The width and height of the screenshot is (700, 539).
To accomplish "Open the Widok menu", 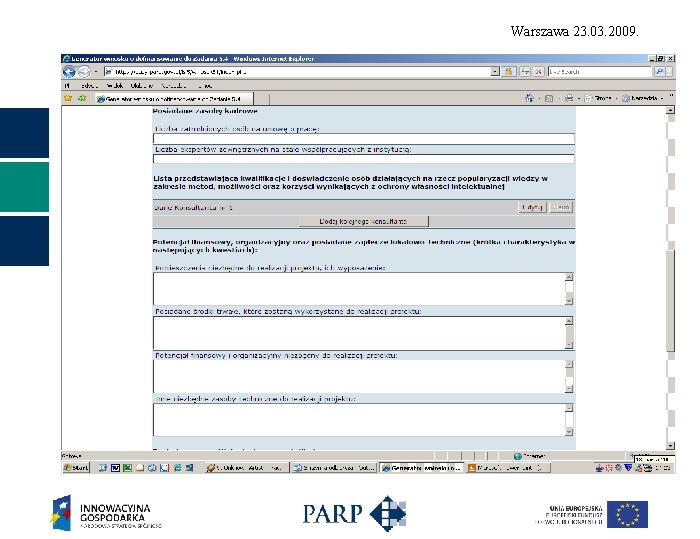I will pos(114,85).
